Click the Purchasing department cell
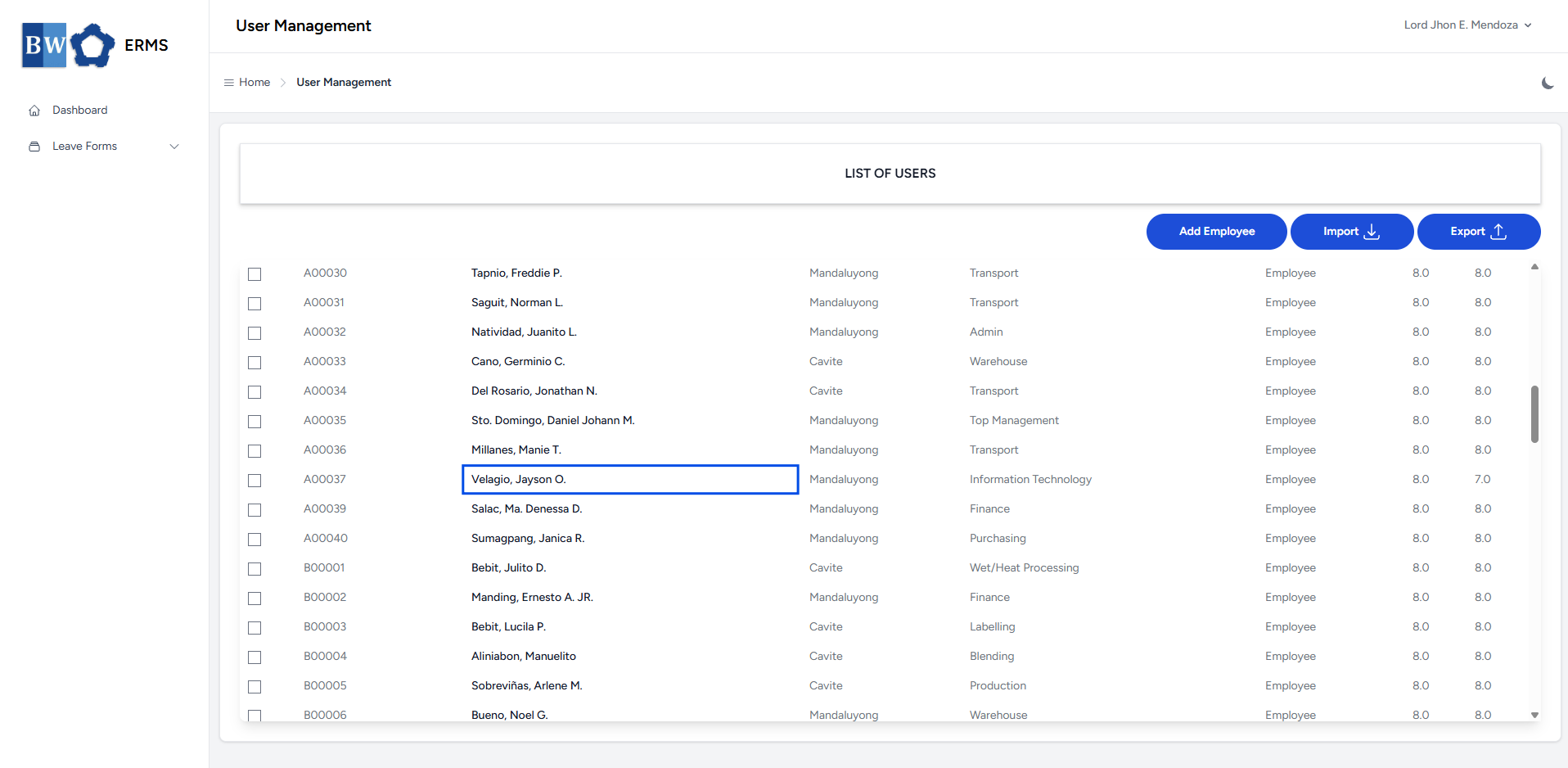 (x=998, y=539)
